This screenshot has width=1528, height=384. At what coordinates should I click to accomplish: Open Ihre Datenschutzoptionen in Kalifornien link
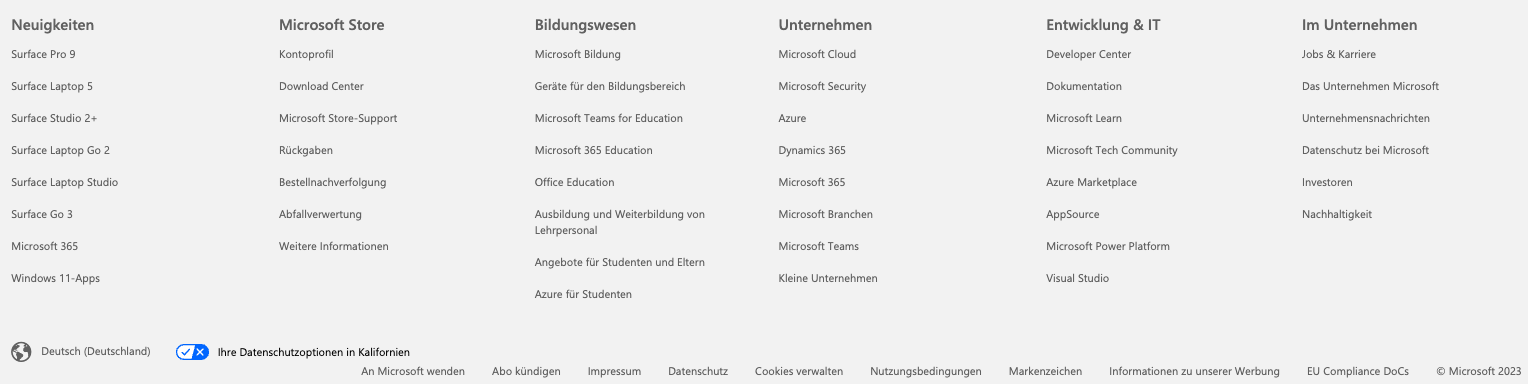314,353
